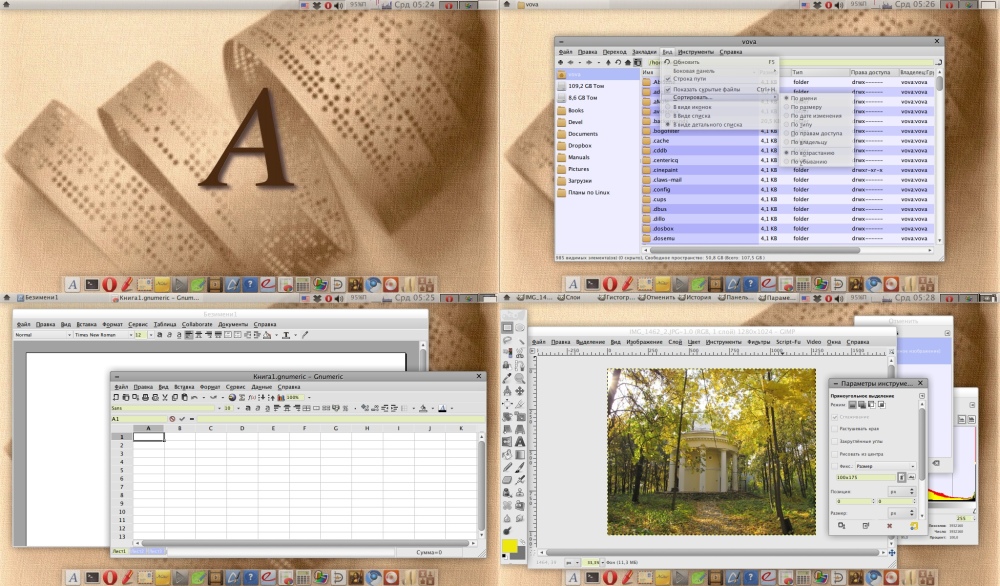Screen dimensions: 1000x586
Task: Choose sort 'По размеру' radio option
Action: click(816, 107)
